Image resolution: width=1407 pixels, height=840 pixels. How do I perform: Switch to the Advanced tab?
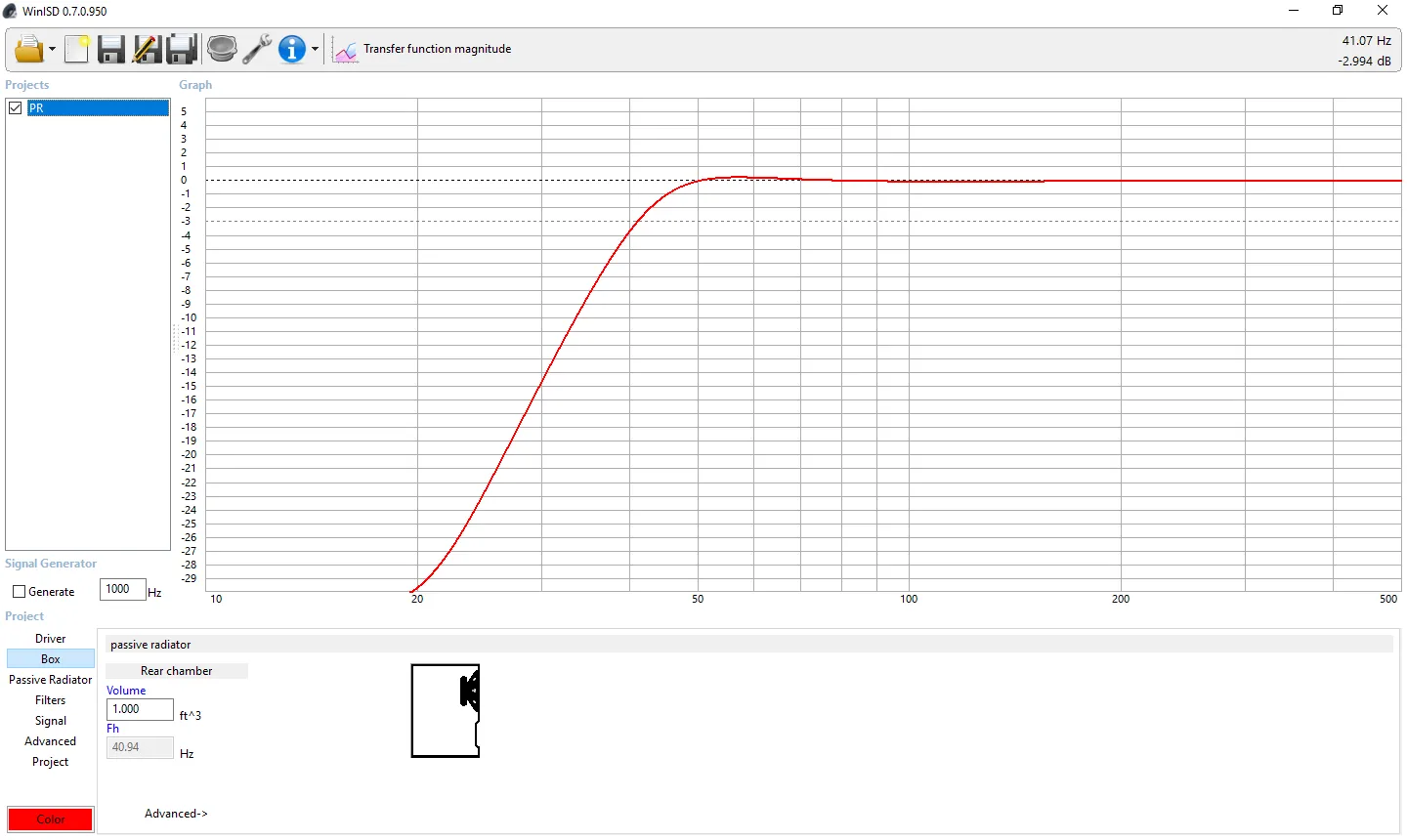point(51,741)
